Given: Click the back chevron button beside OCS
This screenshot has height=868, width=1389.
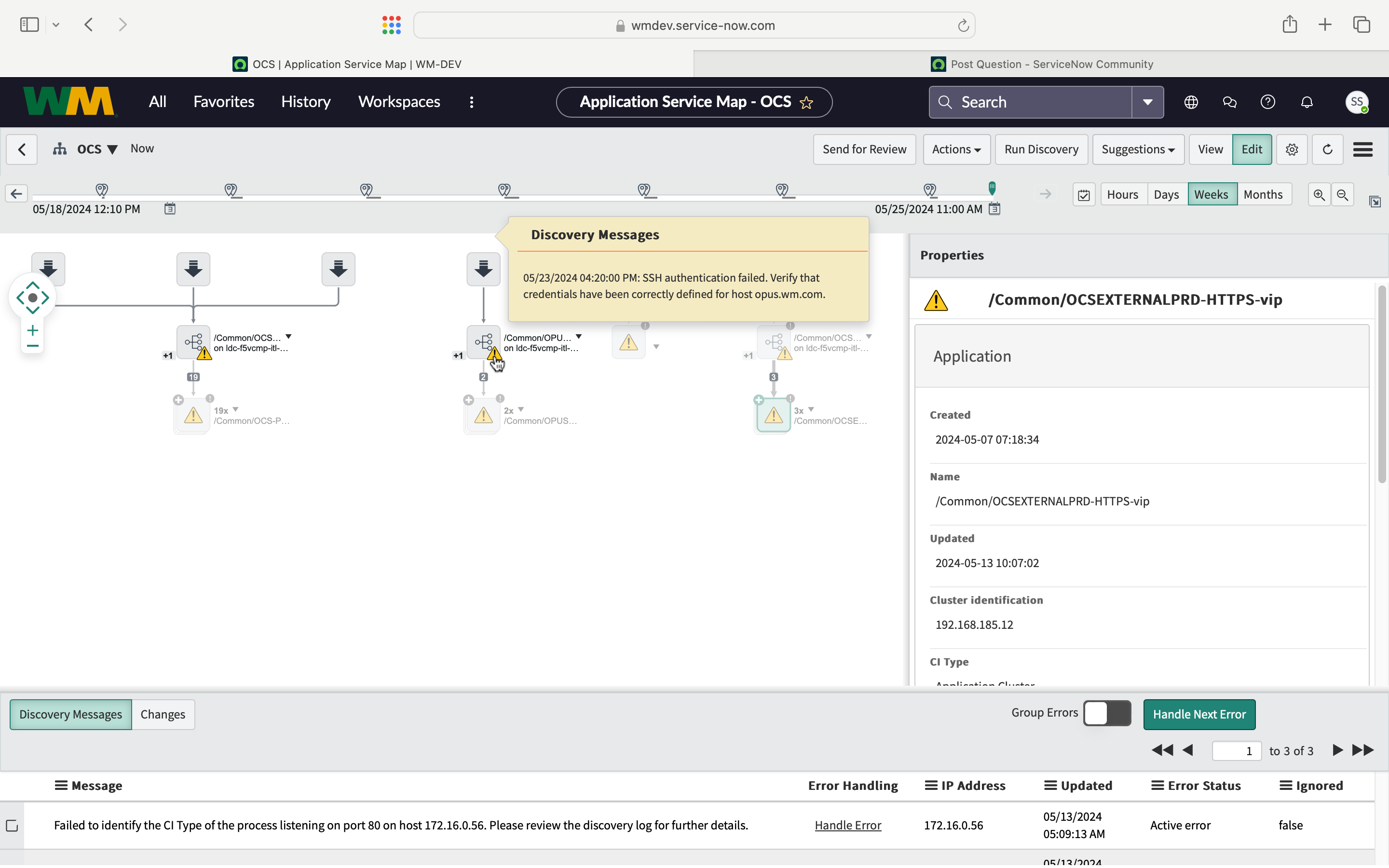Looking at the screenshot, I should [x=22, y=149].
